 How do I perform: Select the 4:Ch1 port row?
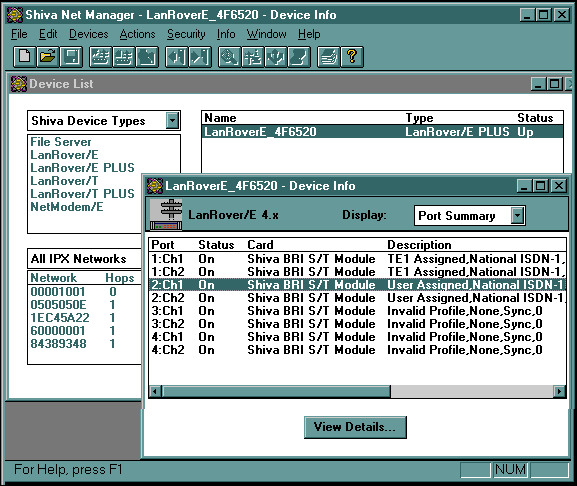pyautogui.click(x=357, y=337)
